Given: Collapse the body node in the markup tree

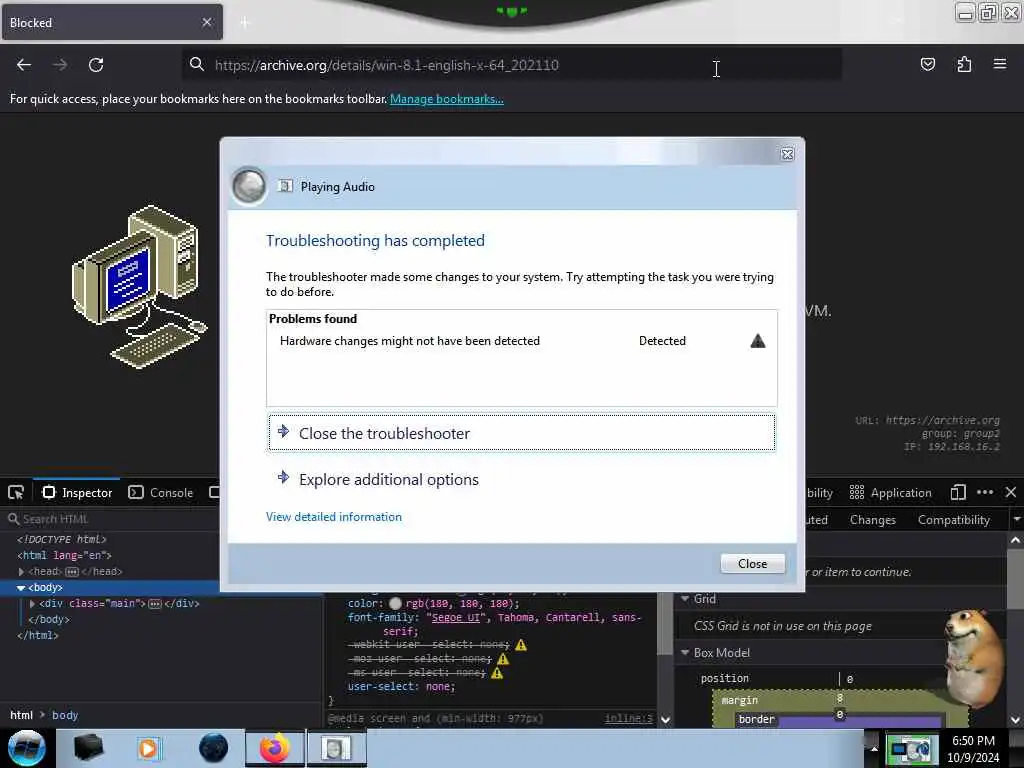Looking at the screenshot, I should [x=21, y=588].
